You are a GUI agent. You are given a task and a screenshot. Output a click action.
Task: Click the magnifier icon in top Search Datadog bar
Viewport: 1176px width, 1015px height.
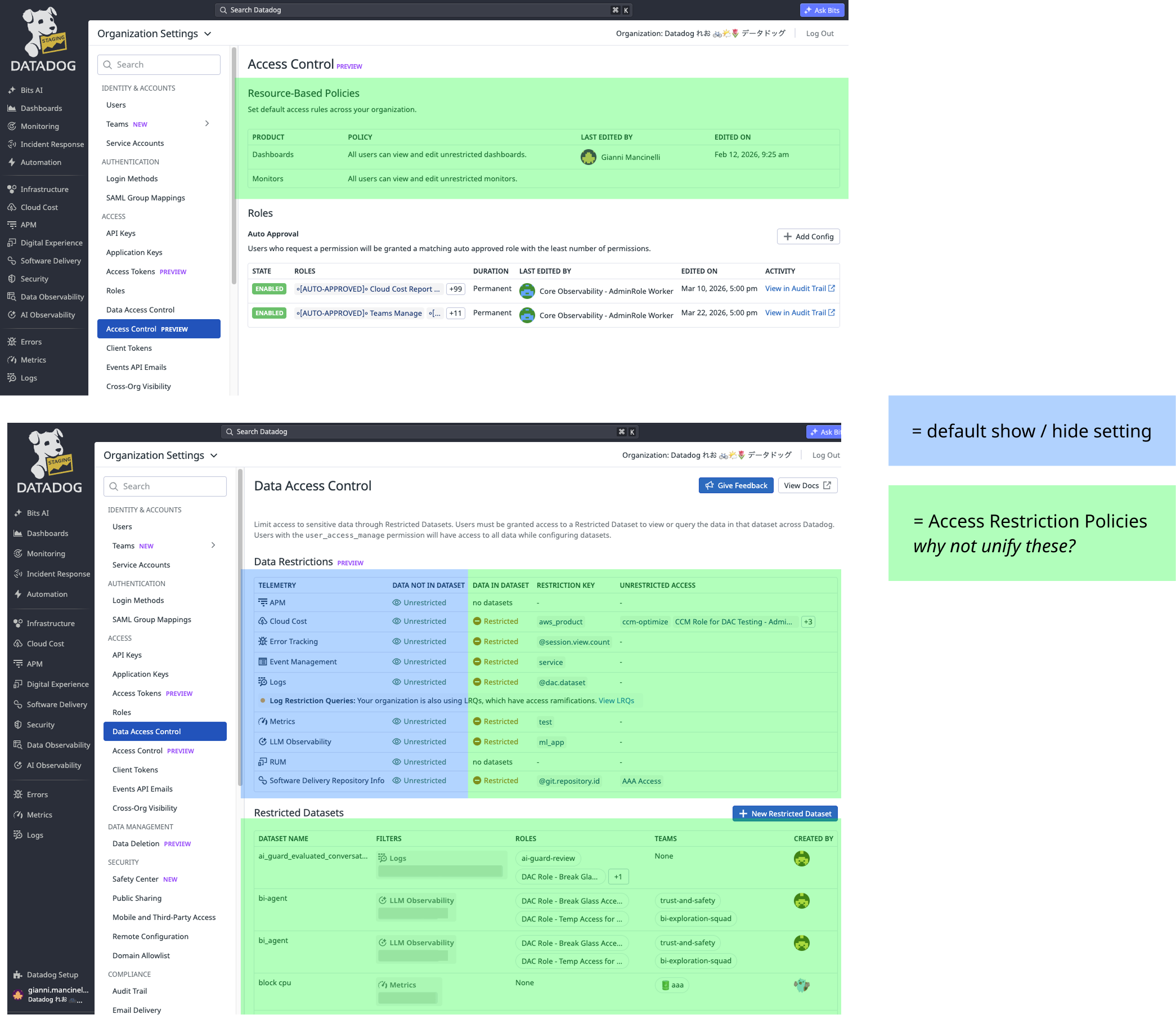[223, 10]
